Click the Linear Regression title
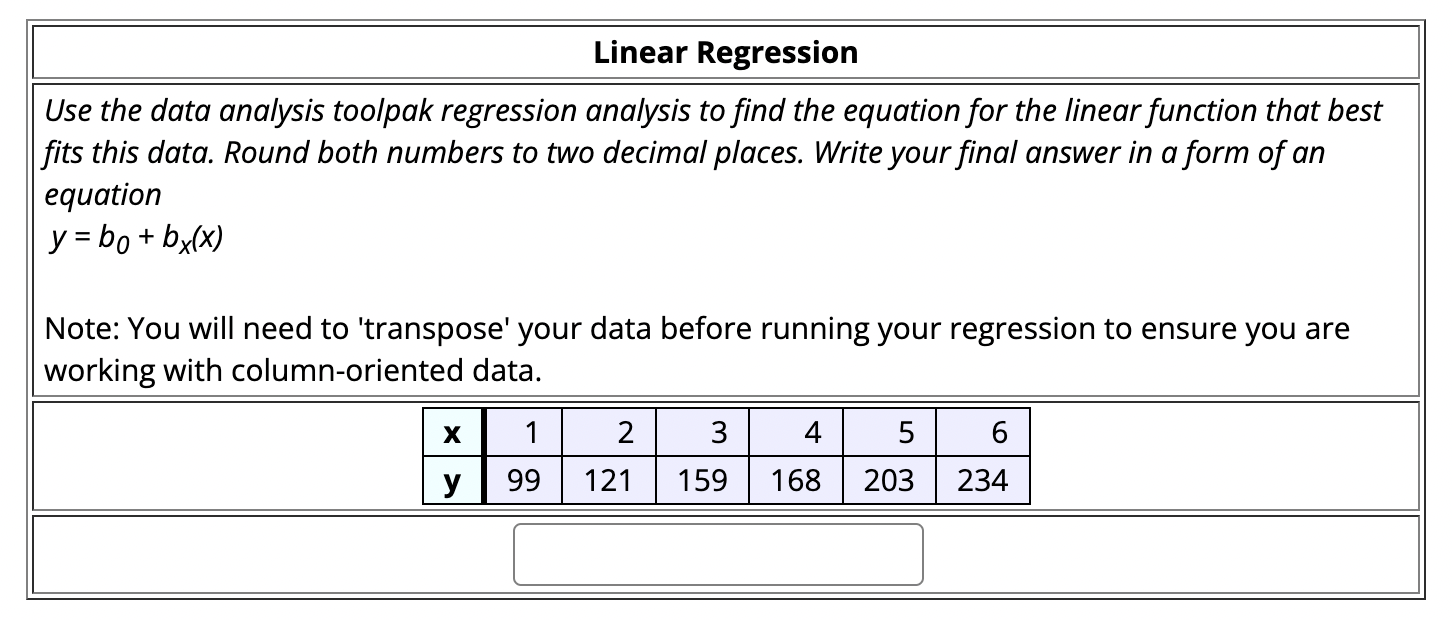Screen dimensions: 1452x620 point(725,52)
